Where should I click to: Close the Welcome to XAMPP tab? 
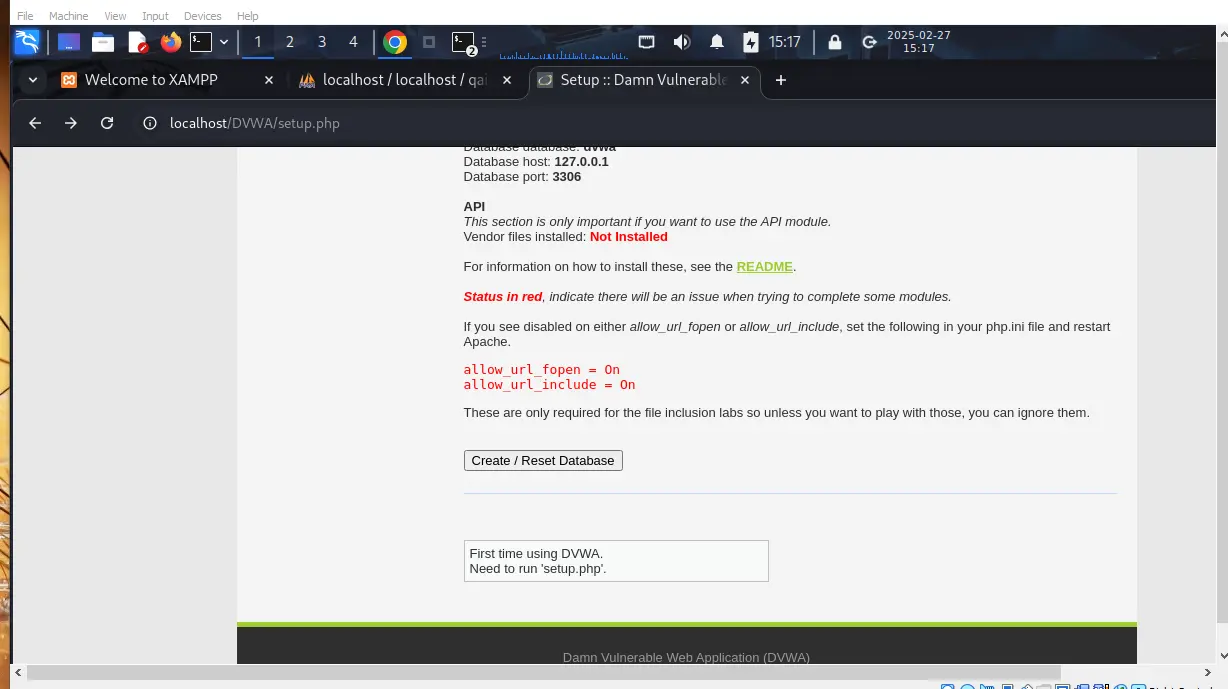point(268,80)
